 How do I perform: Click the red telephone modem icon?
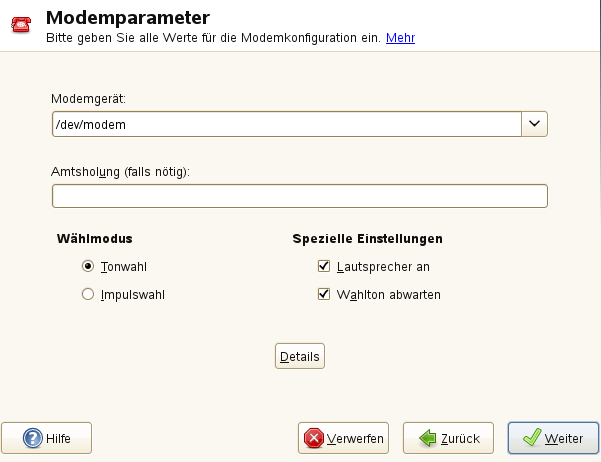(x=20, y=25)
